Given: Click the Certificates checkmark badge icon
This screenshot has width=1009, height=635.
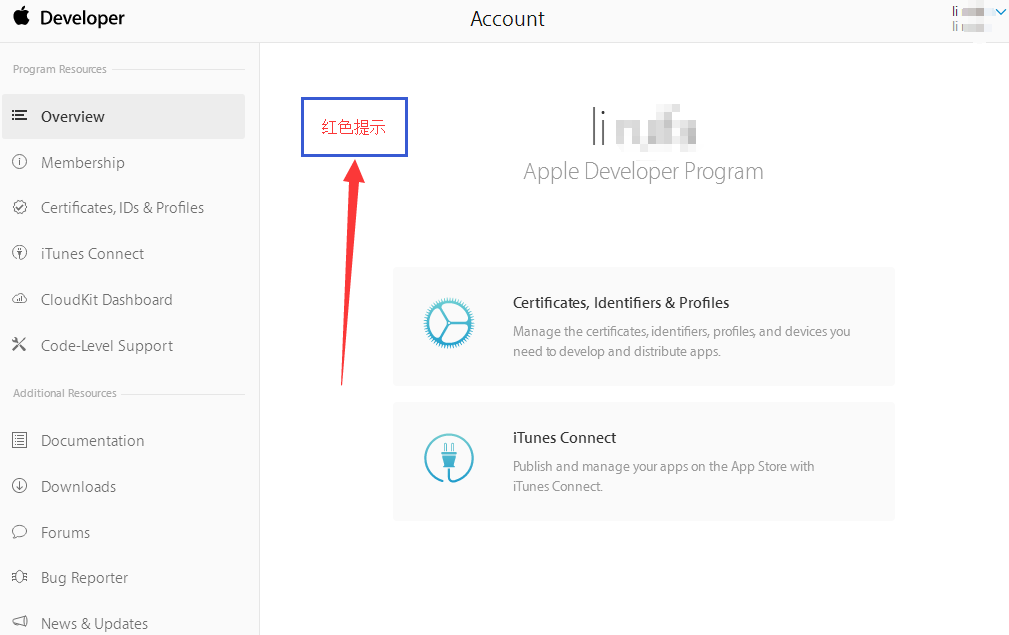Looking at the screenshot, I should 19,207.
